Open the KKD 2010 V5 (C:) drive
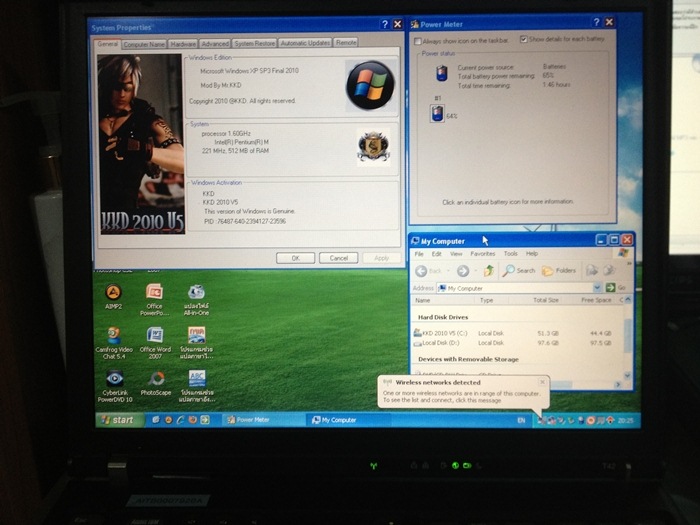The height and width of the screenshot is (525, 700). click(x=444, y=332)
